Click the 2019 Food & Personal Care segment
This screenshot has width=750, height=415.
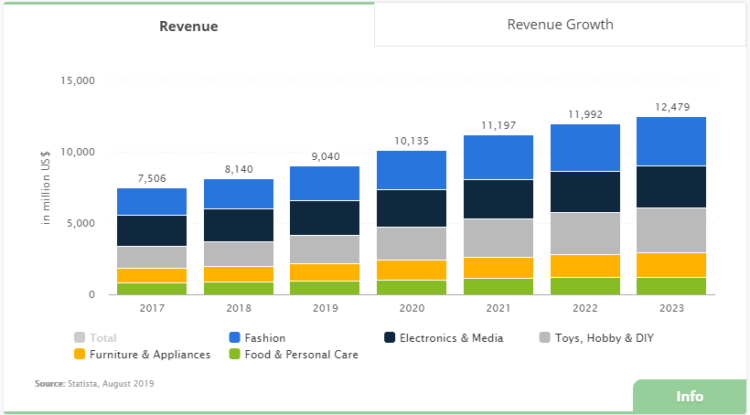pyautogui.click(x=324, y=287)
